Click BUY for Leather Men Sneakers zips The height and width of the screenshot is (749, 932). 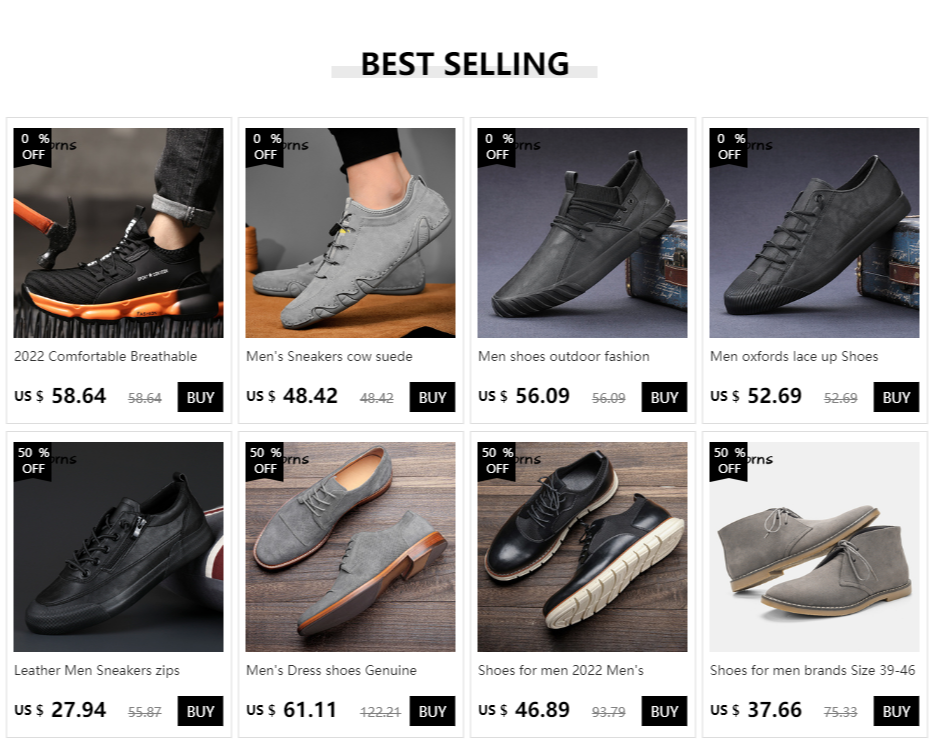[200, 711]
